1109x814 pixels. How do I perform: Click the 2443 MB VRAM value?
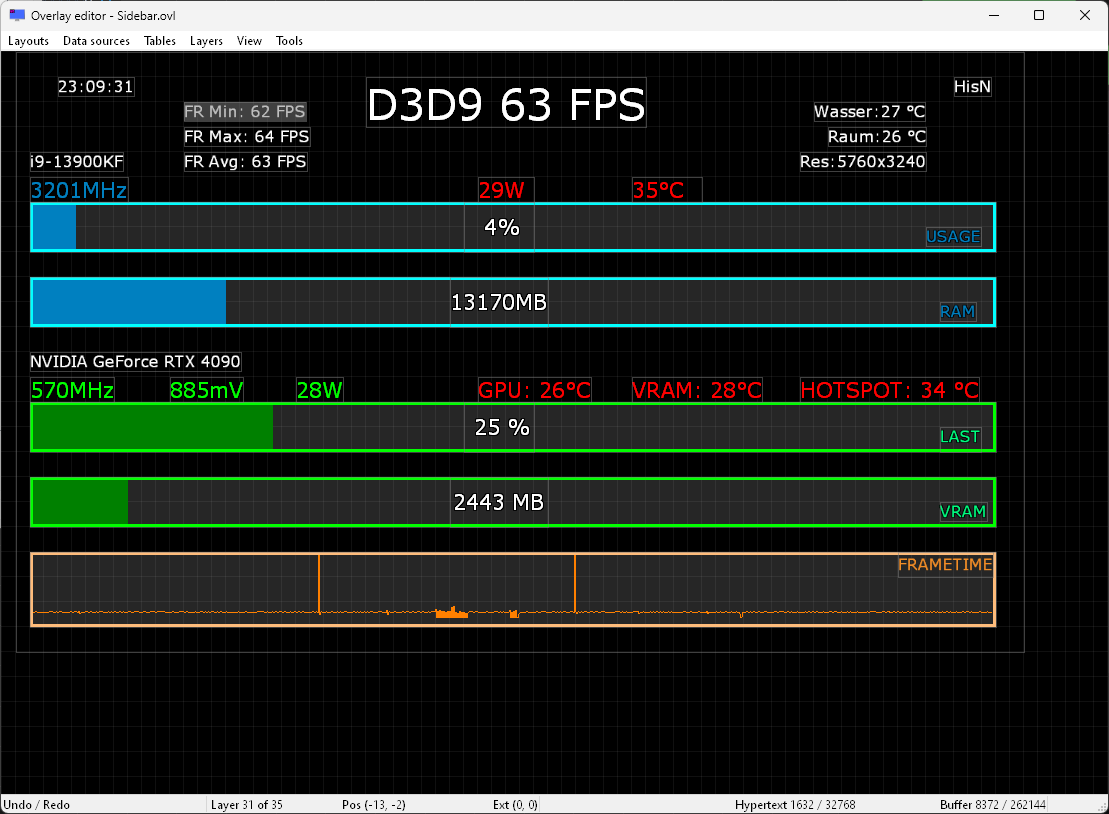coord(499,502)
